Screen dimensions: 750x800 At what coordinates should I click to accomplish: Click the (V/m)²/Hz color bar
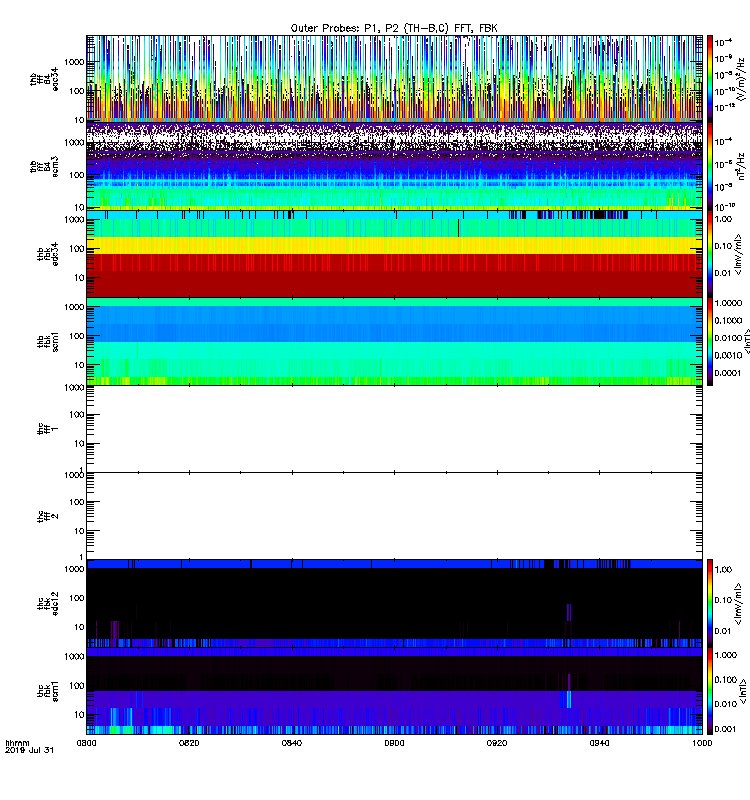coord(710,79)
